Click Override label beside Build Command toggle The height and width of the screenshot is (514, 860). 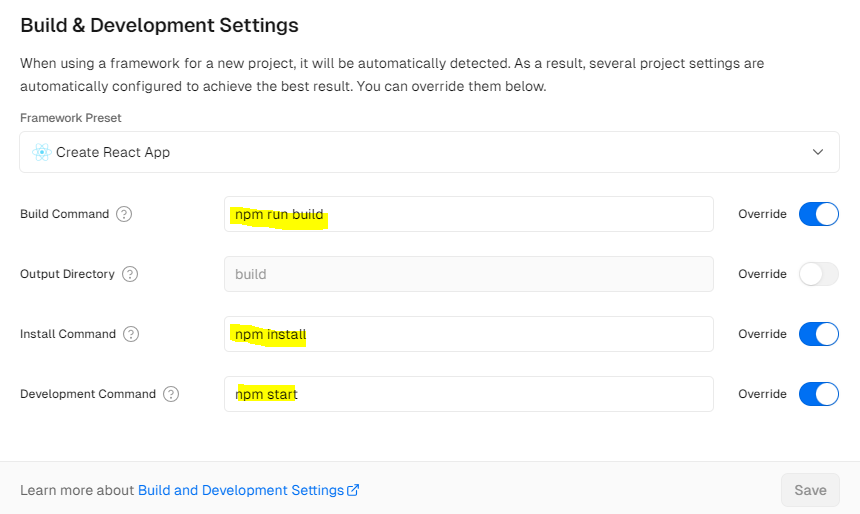click(762, 214)
